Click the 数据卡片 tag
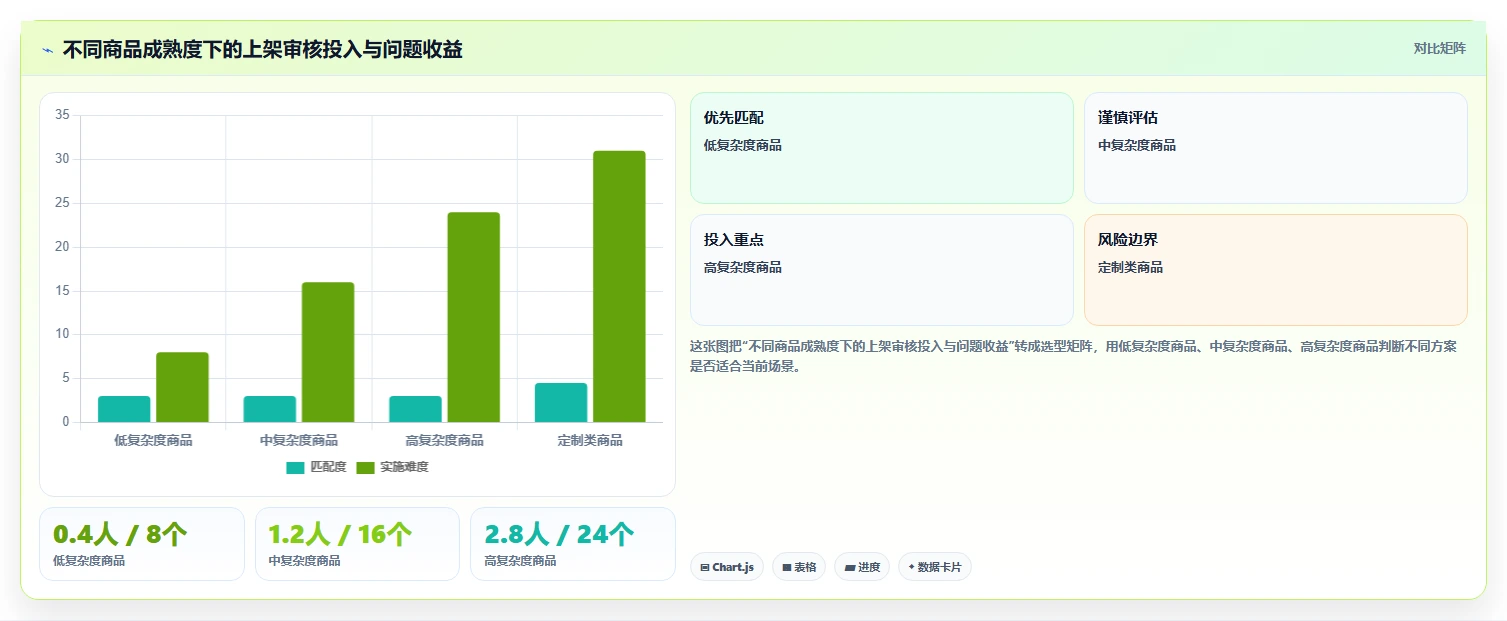The image size is (1507, 621). (x=935, y=567)
